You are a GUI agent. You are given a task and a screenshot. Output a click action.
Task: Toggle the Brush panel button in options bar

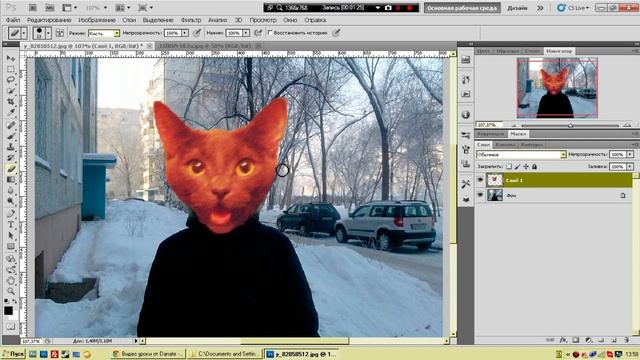coord(60,33)
